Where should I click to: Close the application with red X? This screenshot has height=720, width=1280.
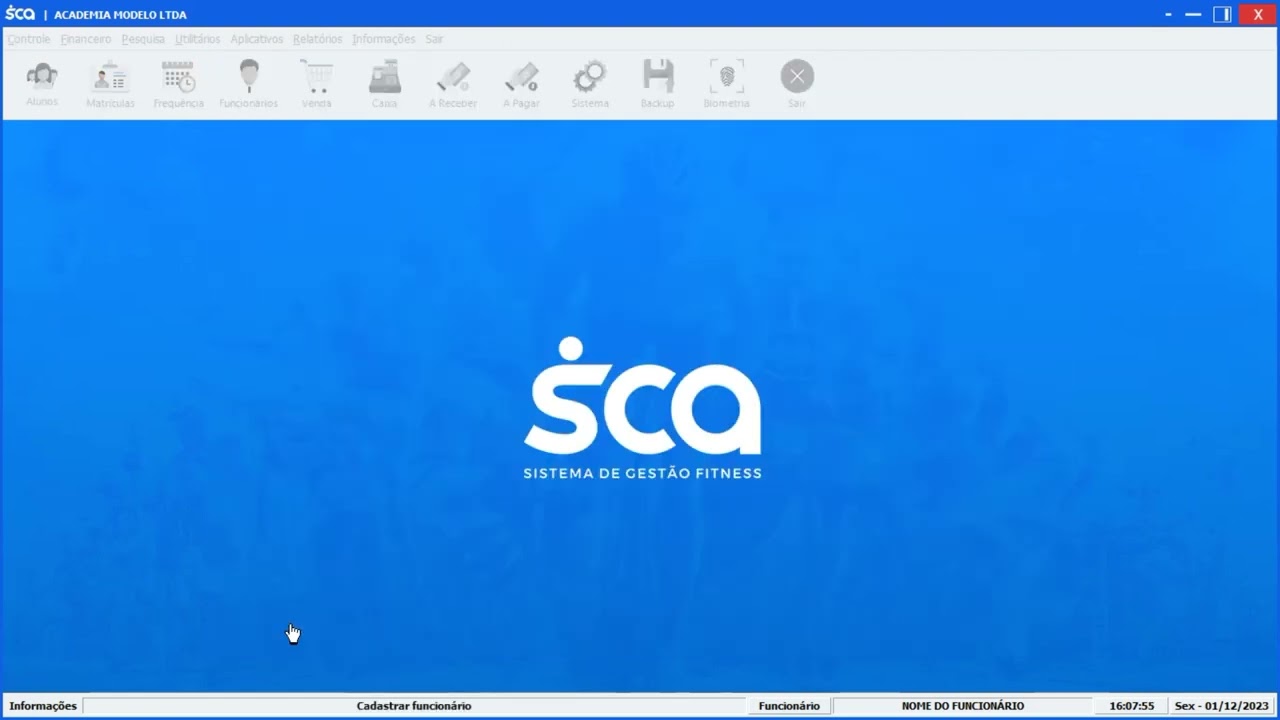pyautogui.click(x=1258, y=14)
